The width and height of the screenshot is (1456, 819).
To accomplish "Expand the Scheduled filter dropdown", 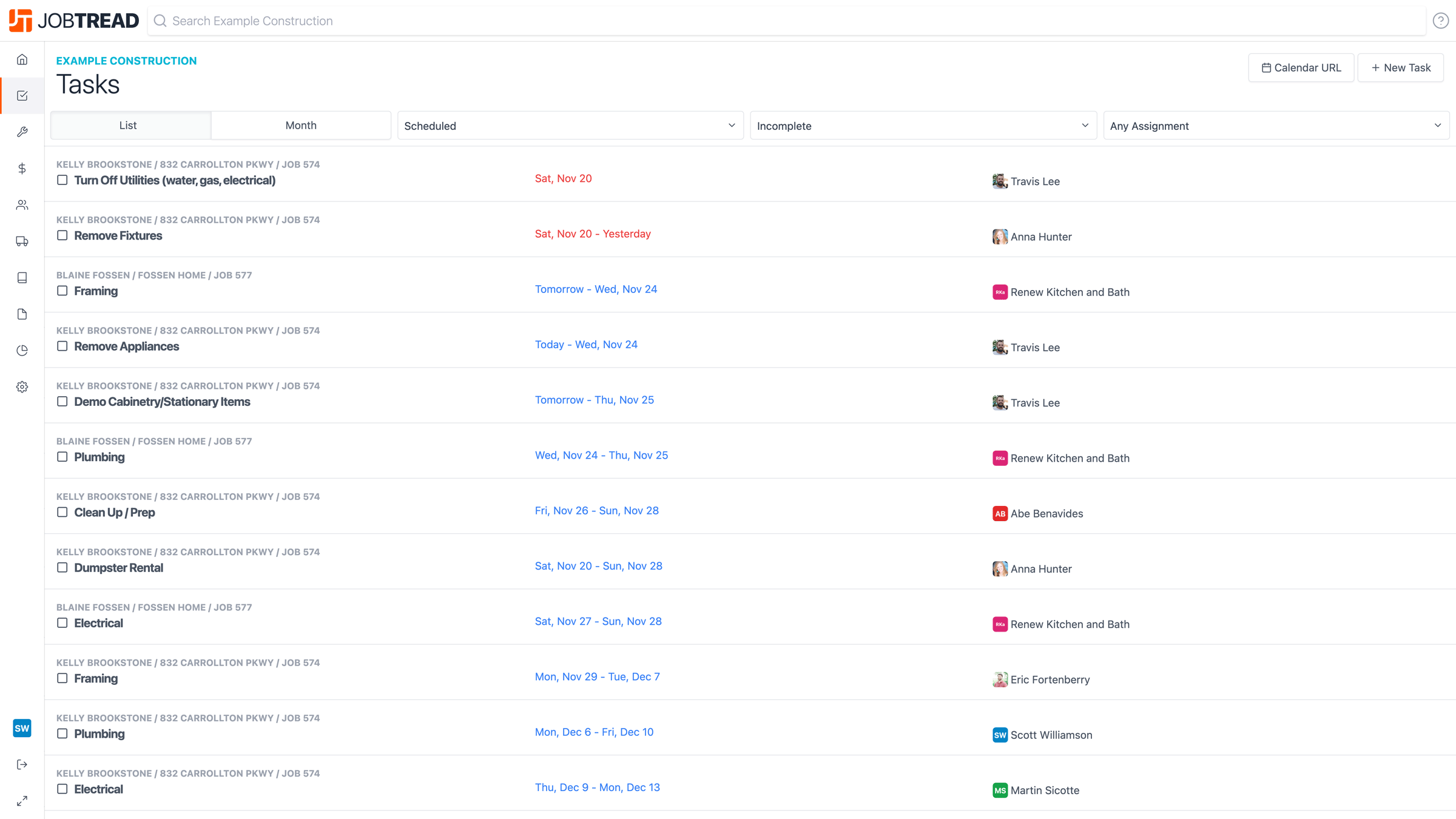I will (570, 126).
